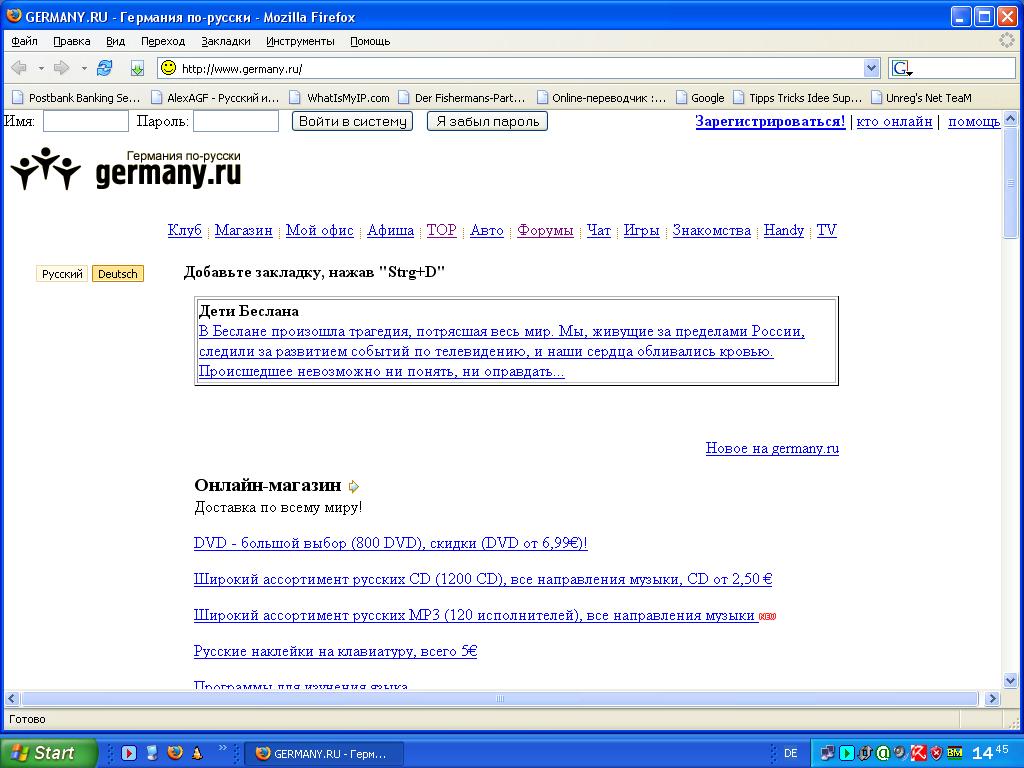This screenshot has height=768, width=1024.
Task: Click the vertical scrollbar down arrow
Action: 1010,681
